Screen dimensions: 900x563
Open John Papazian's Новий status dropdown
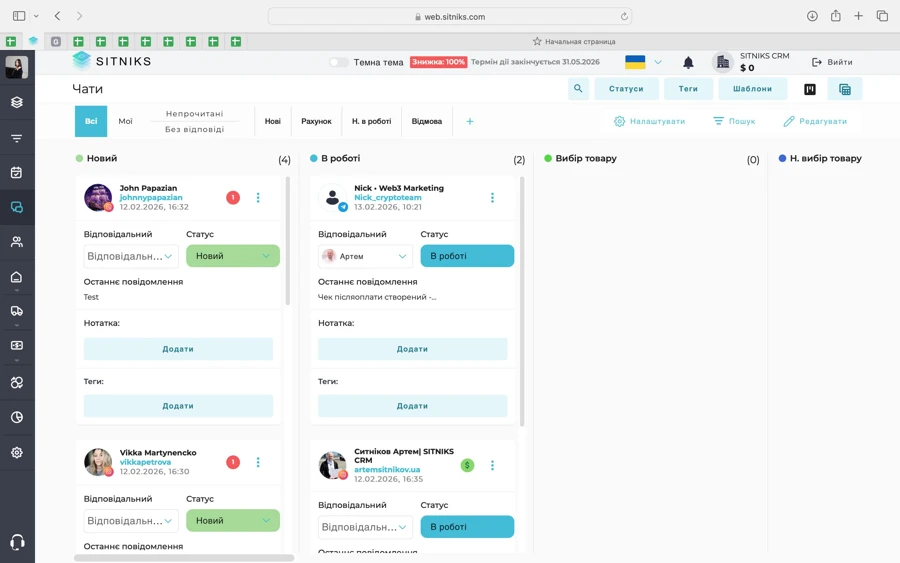click(x=232, y=256)
